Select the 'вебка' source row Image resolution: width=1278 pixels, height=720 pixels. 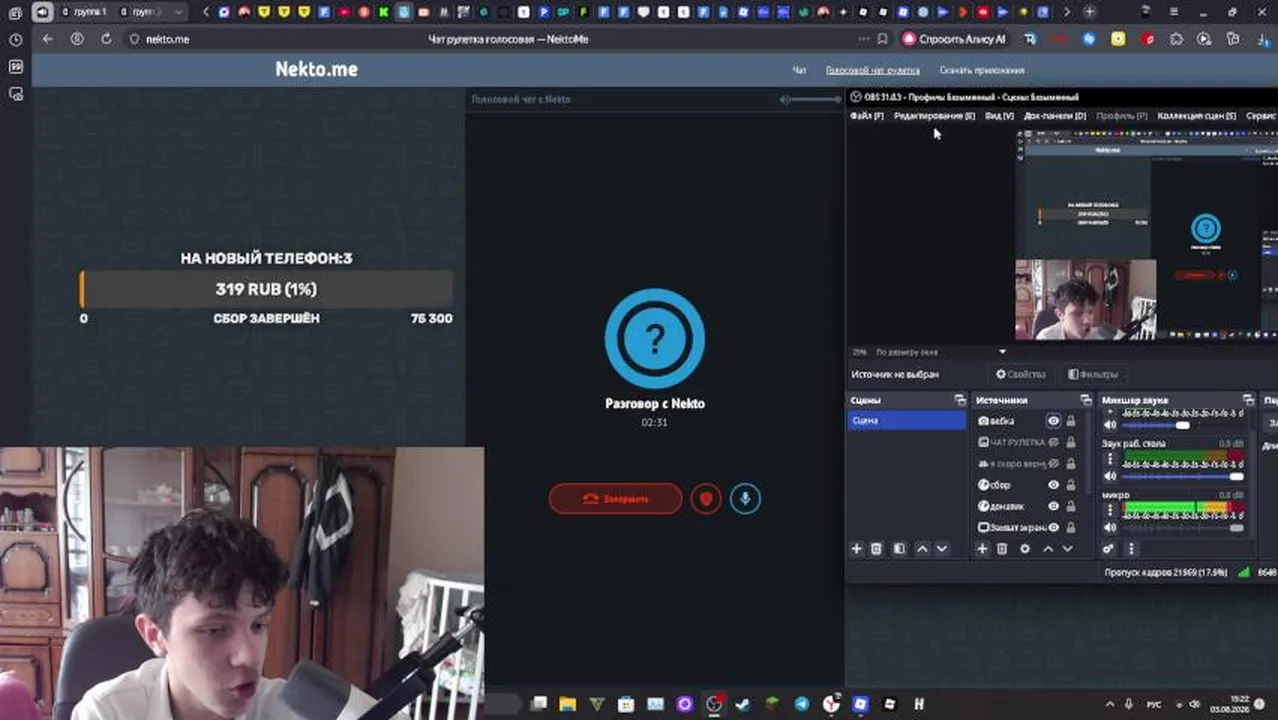click(1029, 421)
